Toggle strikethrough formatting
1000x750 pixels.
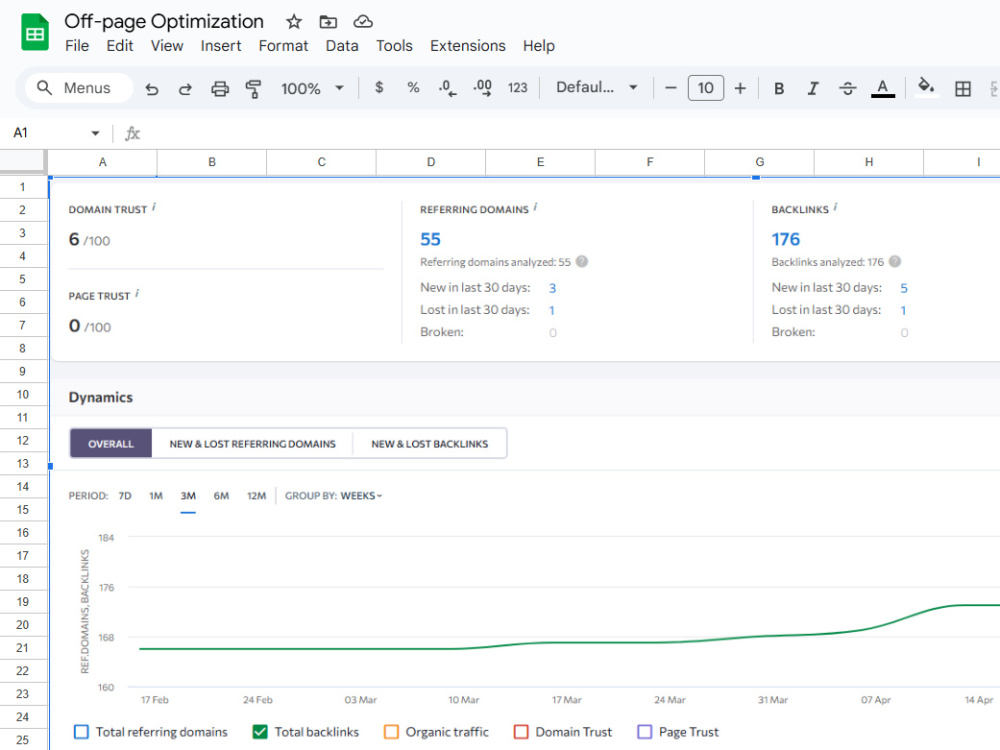[848, 88]
